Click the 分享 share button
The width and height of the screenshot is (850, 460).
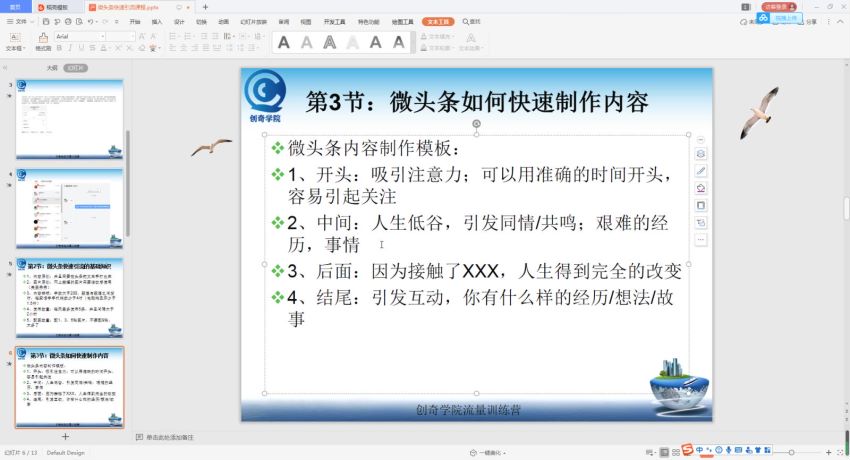[810, 22]
